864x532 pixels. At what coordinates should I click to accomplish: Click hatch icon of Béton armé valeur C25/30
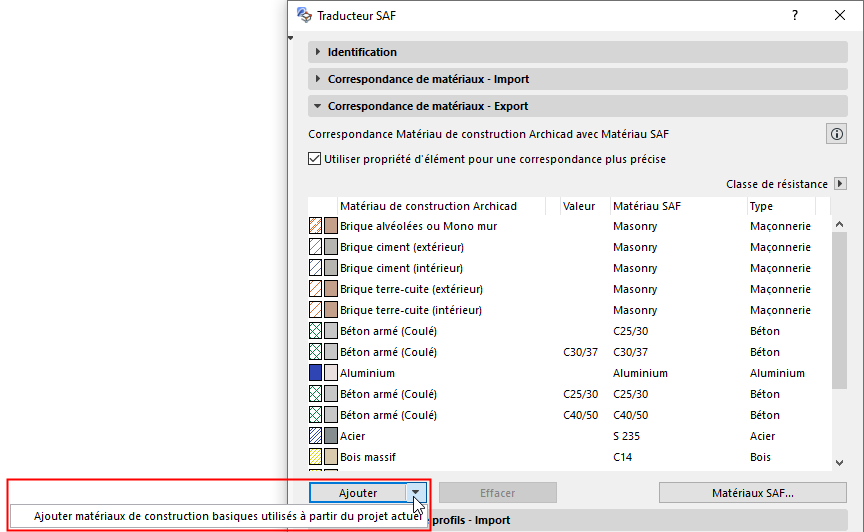coord(315,393)
